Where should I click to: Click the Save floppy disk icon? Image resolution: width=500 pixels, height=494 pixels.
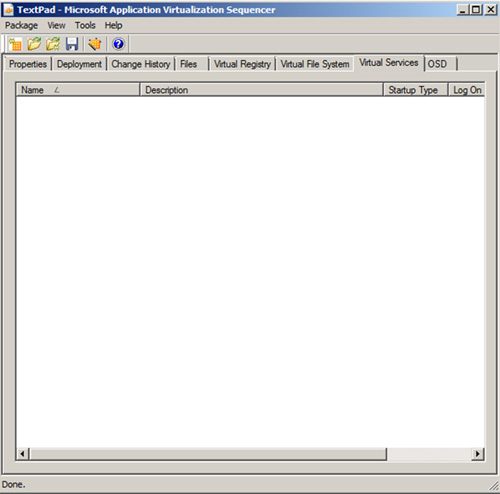click(x=72, y=44)
